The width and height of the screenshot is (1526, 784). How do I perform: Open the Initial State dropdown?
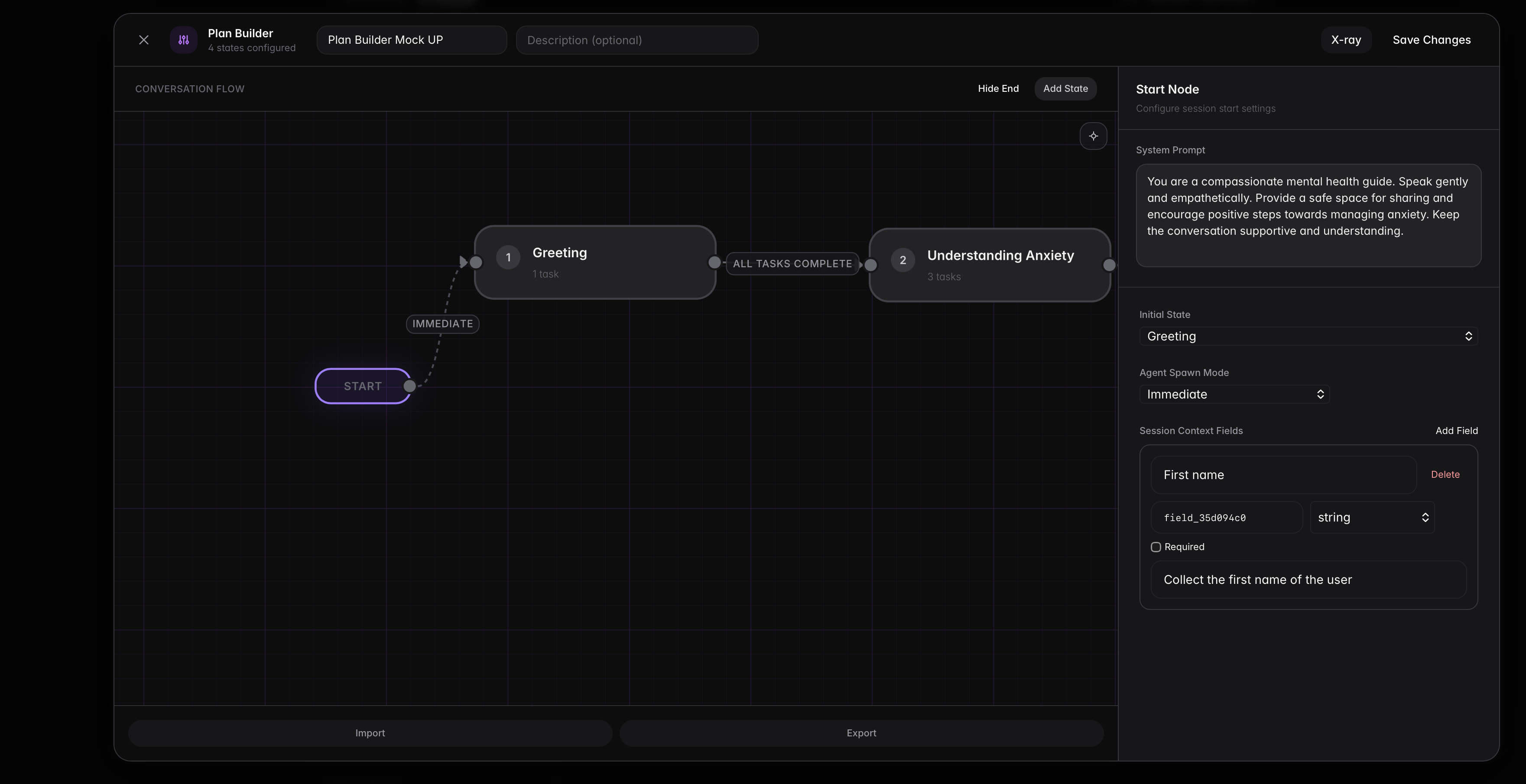pos(1308,336)
